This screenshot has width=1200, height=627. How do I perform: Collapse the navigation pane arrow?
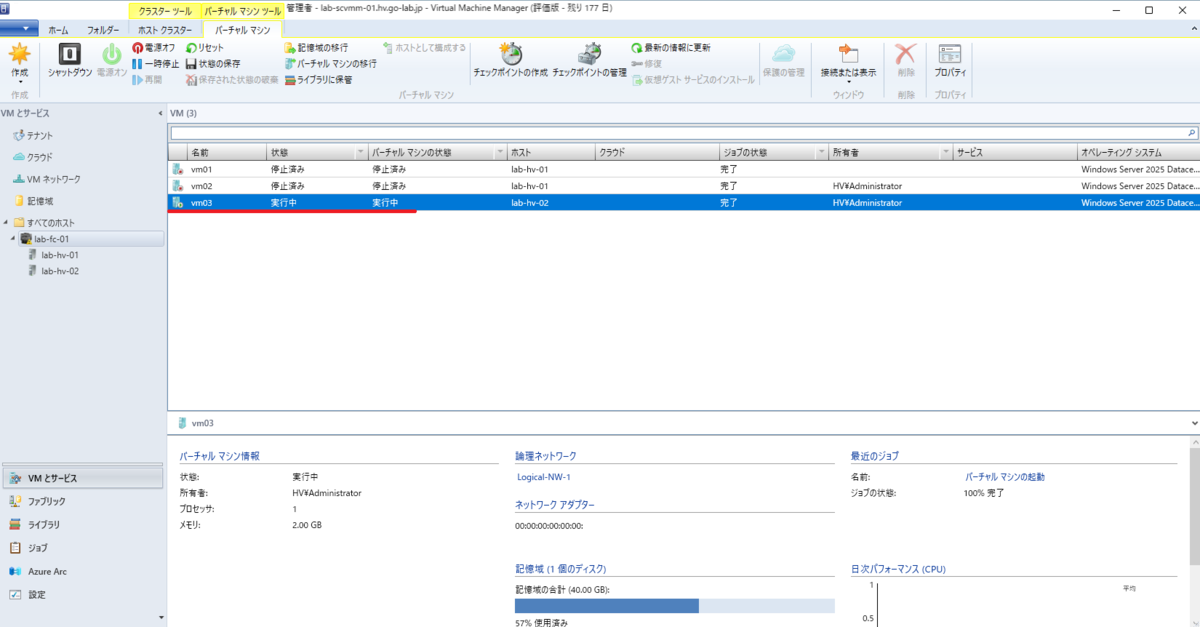click(x=161, y=113)
